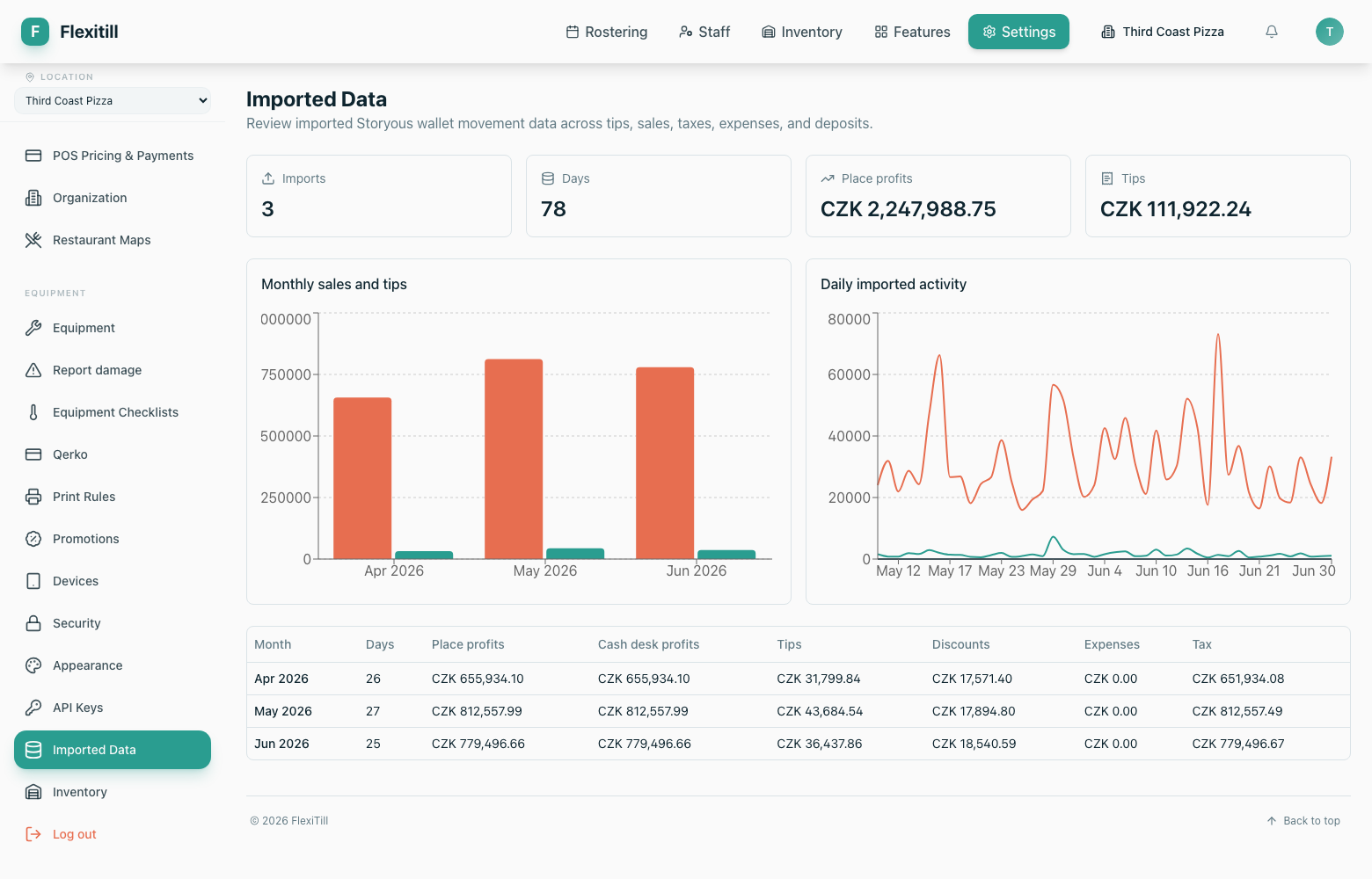Click the orange Jun 2026 sales bar
The height and width of the screenshot is (879, 1372).
pos(665,463)
